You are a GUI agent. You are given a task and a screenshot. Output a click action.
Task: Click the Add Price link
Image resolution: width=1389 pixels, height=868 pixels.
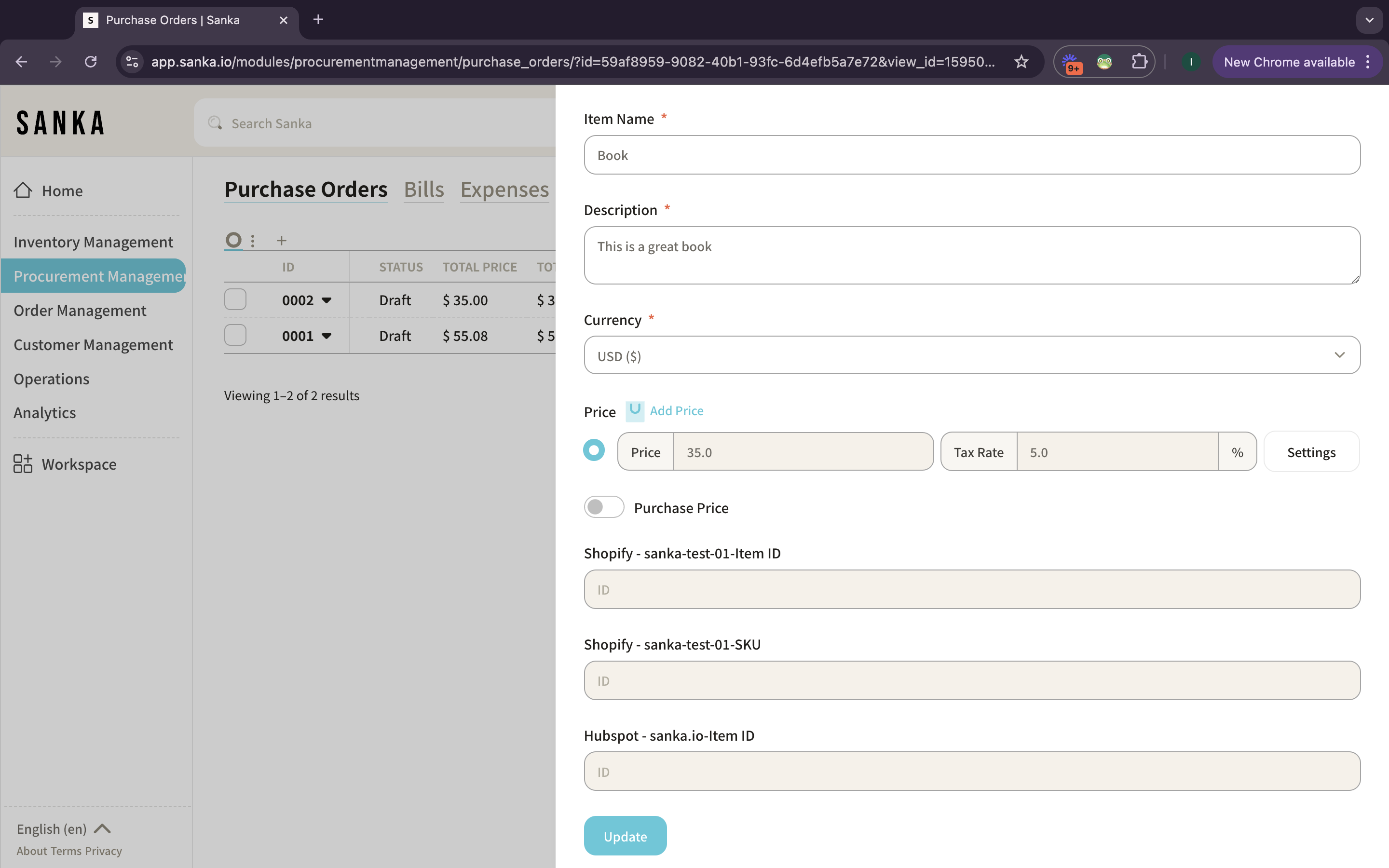coord(676,410)
